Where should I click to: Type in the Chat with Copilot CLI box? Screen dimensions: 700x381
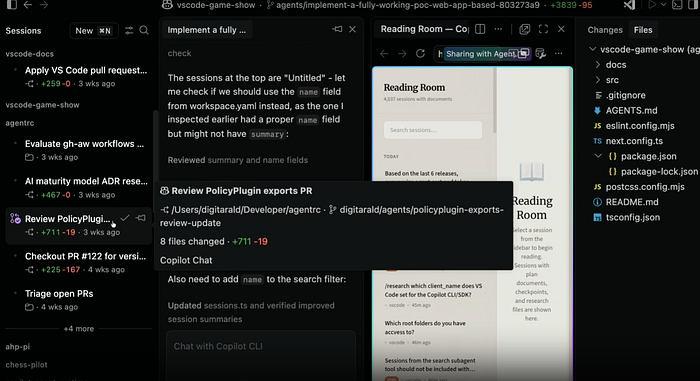point(261,356)
